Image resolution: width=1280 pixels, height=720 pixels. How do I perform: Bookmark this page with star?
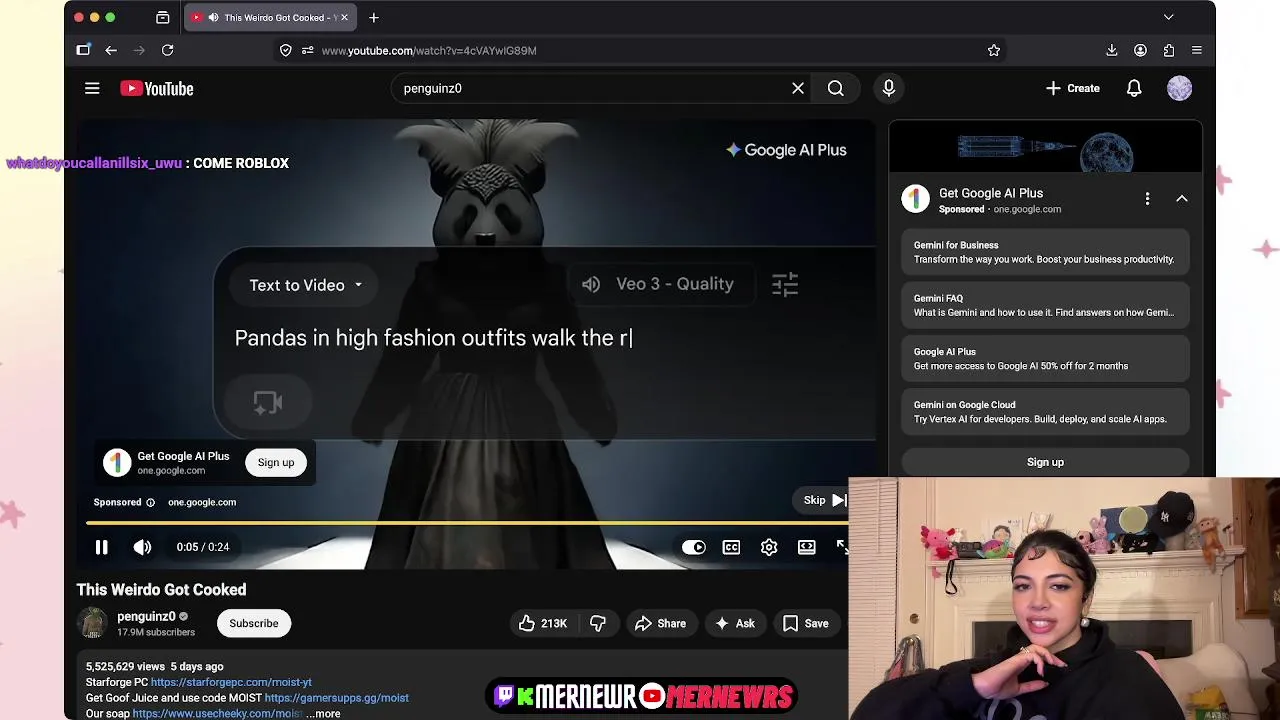tap(994, 50)
